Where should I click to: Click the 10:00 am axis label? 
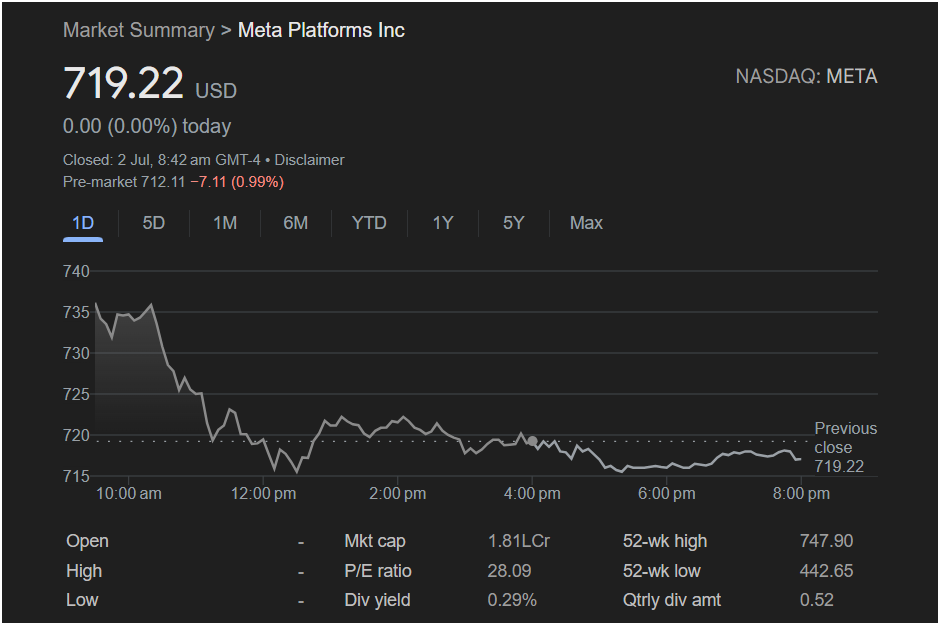coord(129,494)
